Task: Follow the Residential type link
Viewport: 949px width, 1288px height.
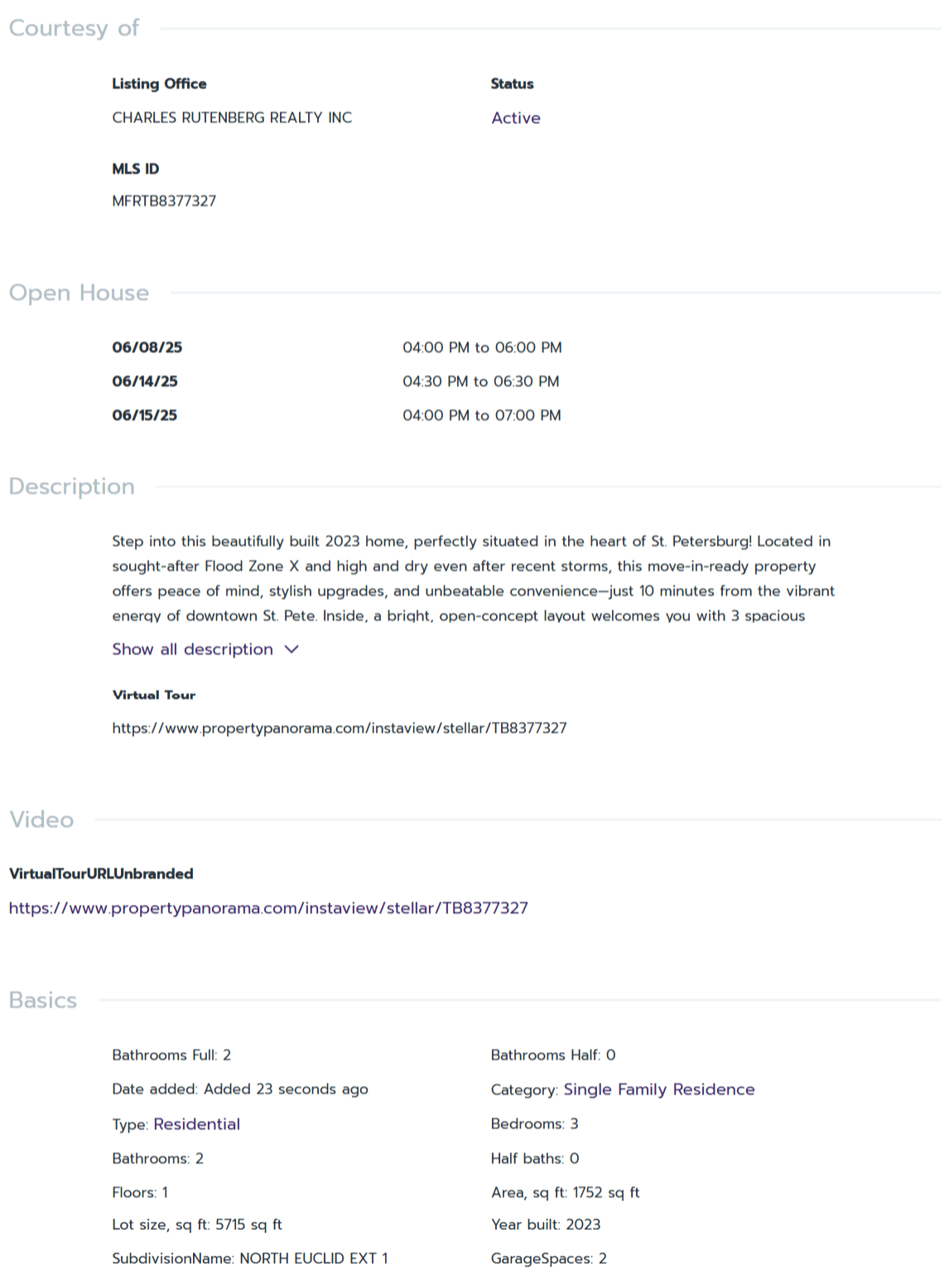Action: (x=196, y=1124)
